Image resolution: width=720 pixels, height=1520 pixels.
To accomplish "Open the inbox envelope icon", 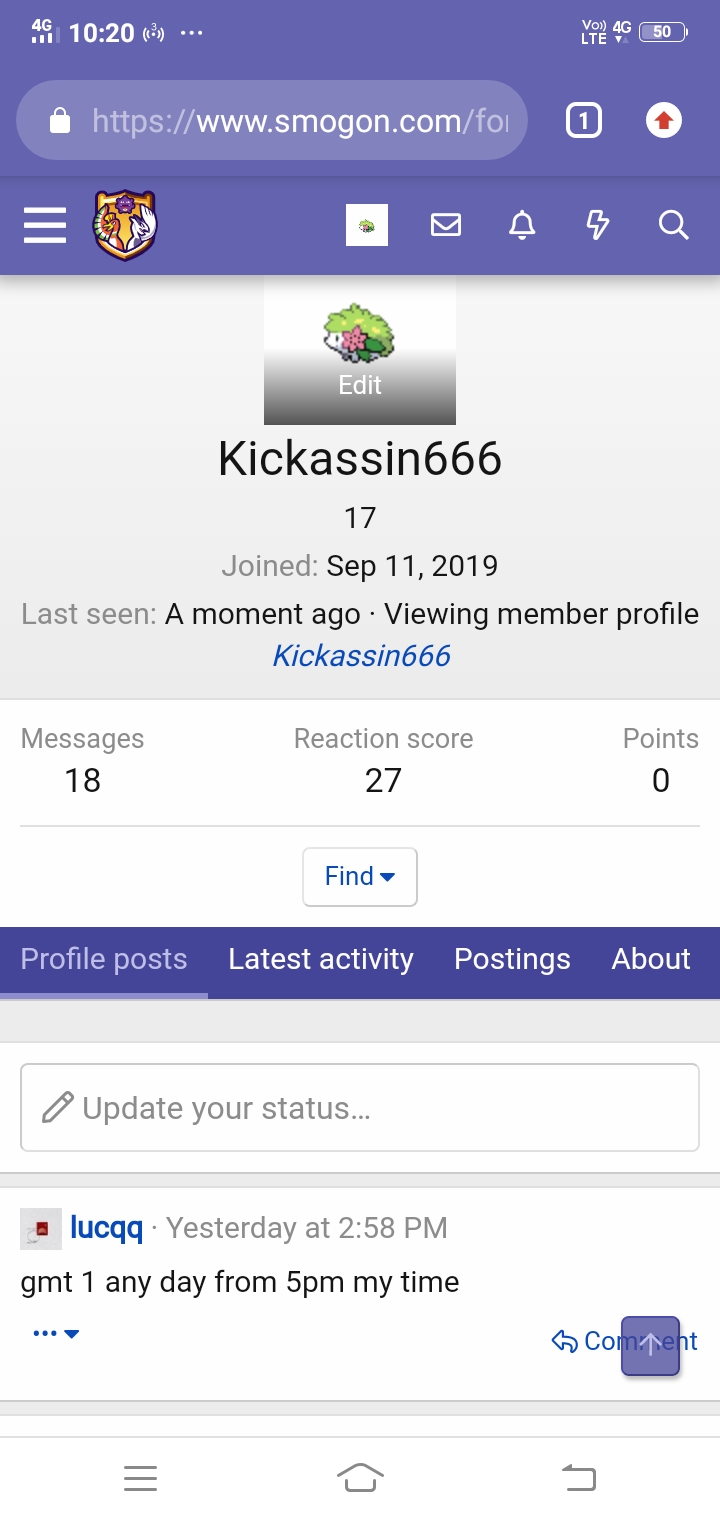I will click(x=446, y=226).
